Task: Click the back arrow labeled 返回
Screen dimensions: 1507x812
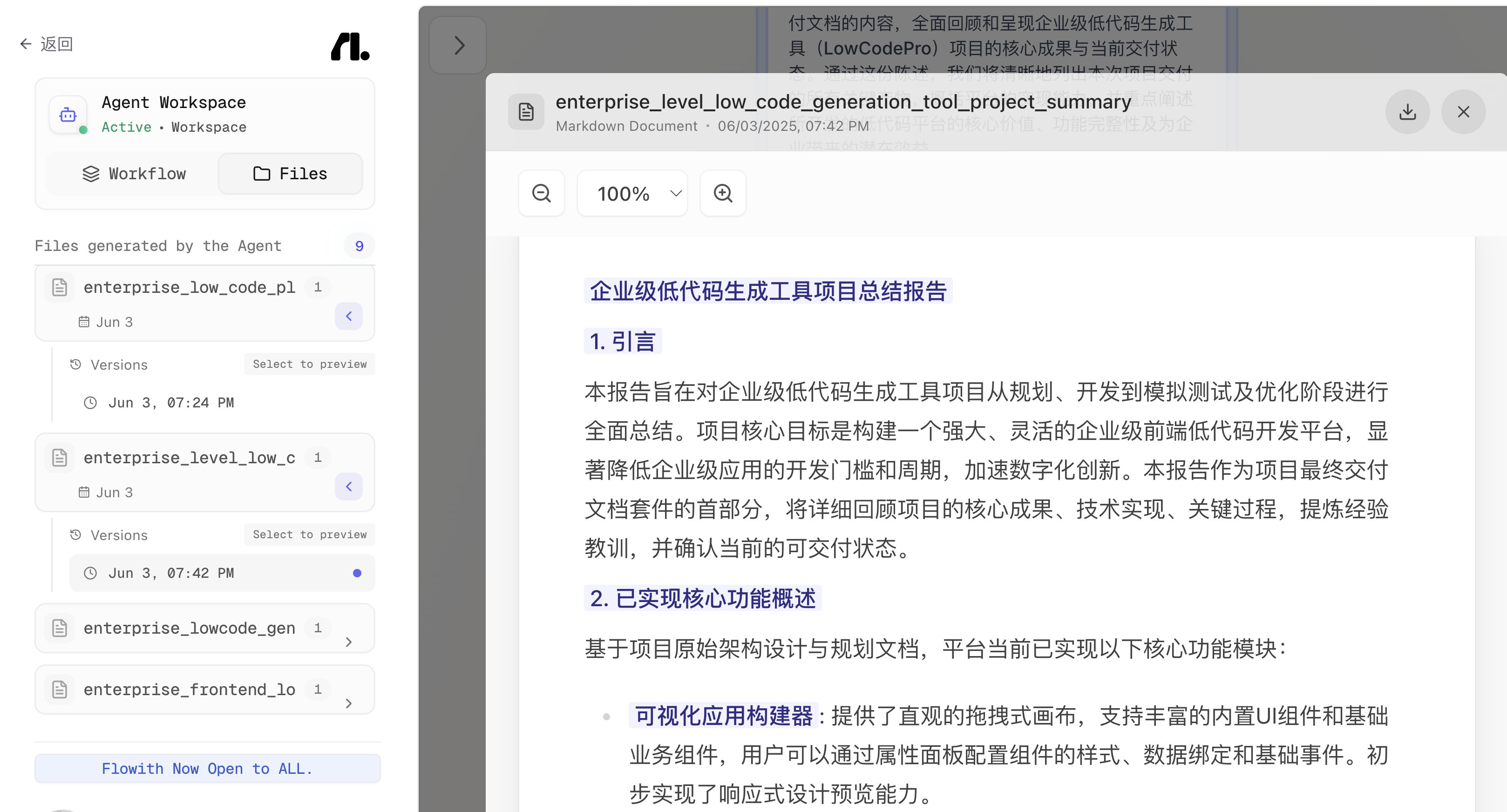Action: tap(46, 44)
